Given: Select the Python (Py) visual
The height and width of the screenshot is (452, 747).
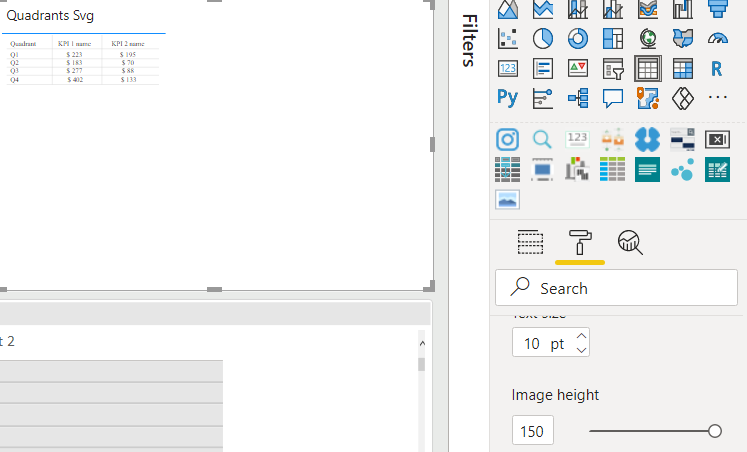Looking at the screenshot, I should 507,98.
